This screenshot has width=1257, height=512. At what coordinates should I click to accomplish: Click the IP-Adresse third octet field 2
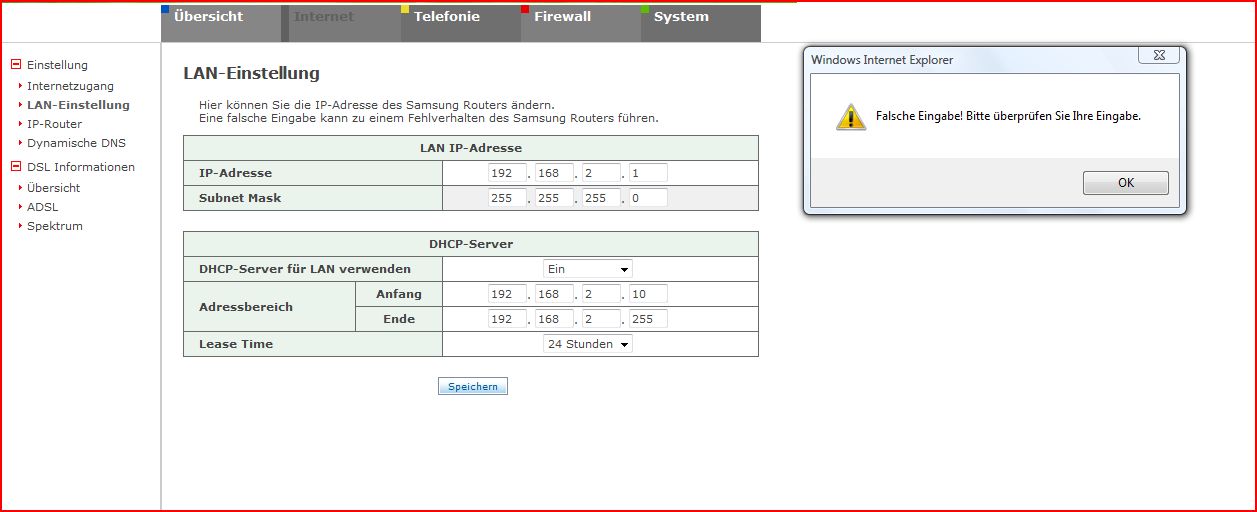coord(602,173)
